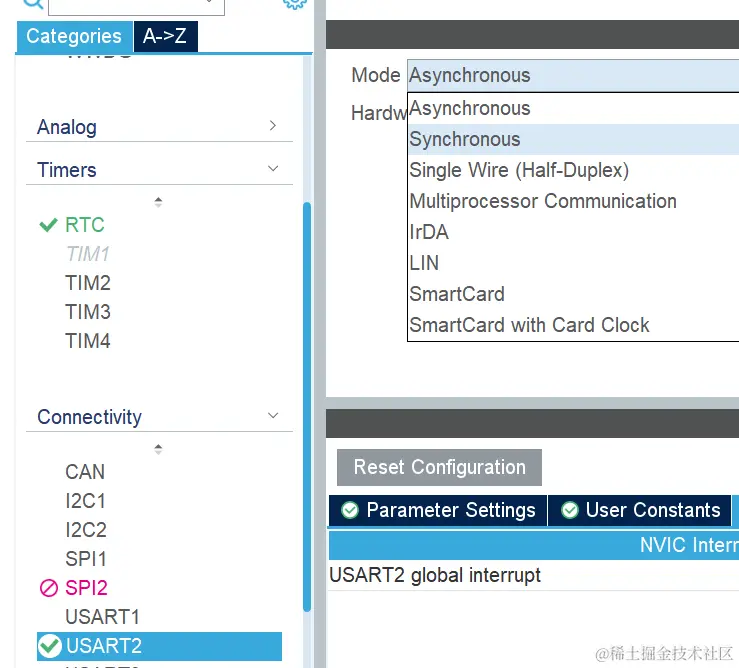739x668 pixels.
Task: Open the settings gear icon
Action: pos(295,4)
